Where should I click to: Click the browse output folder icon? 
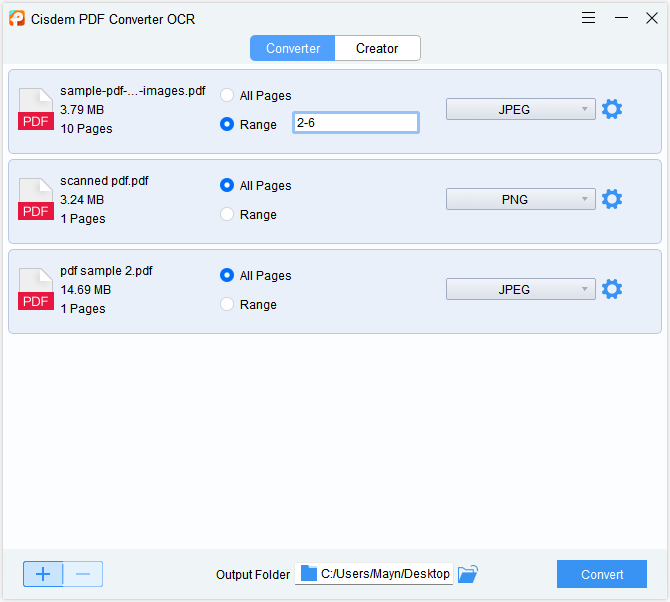[x=468, y=574]
